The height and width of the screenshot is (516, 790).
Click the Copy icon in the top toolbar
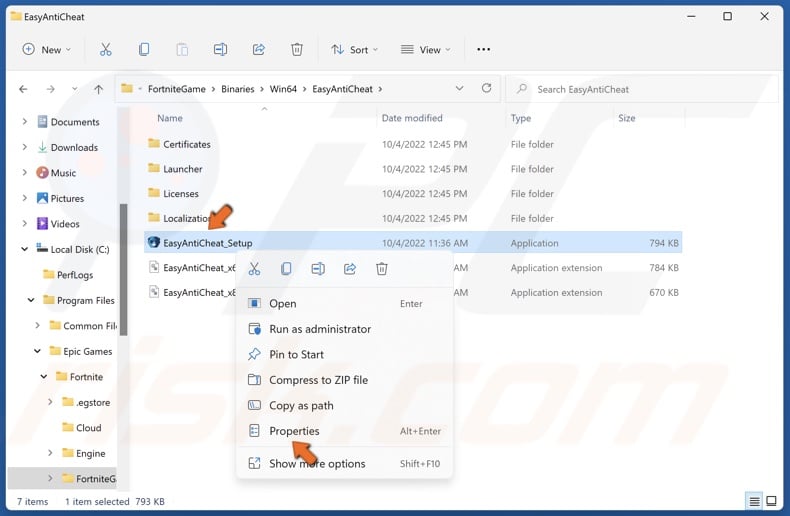[x=144, y=49]
